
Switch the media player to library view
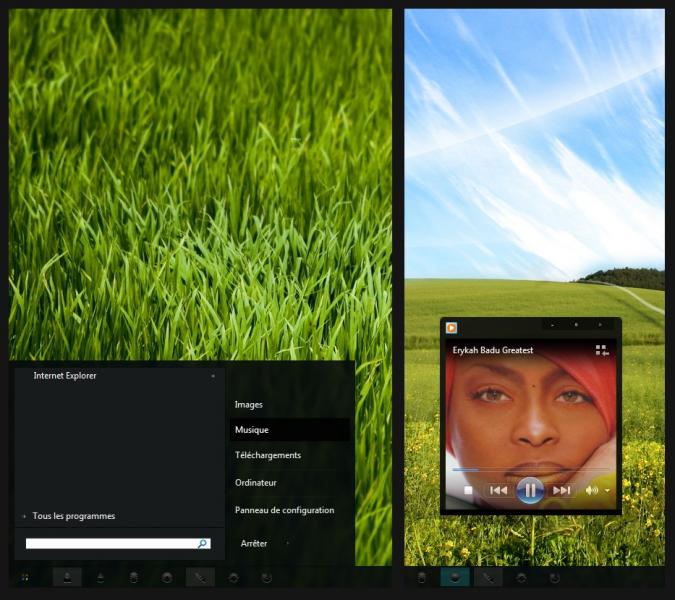(602, 350)
